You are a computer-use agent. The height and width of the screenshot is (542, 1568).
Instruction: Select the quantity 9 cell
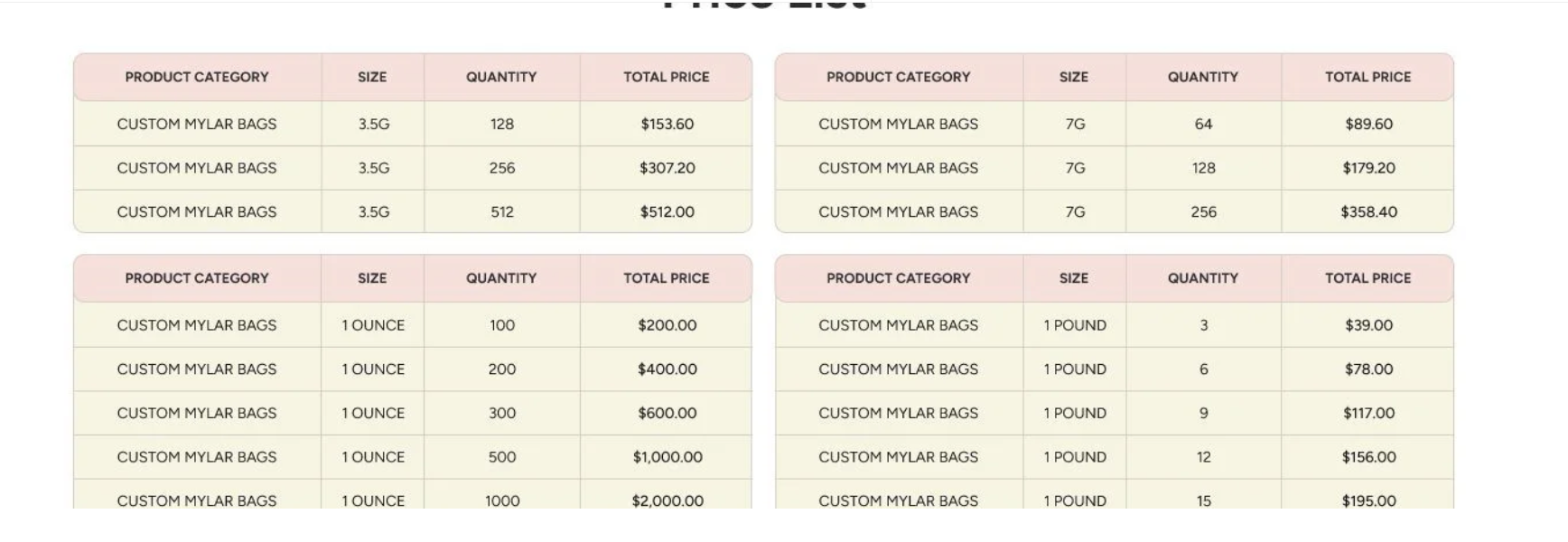coord(1203,413)
